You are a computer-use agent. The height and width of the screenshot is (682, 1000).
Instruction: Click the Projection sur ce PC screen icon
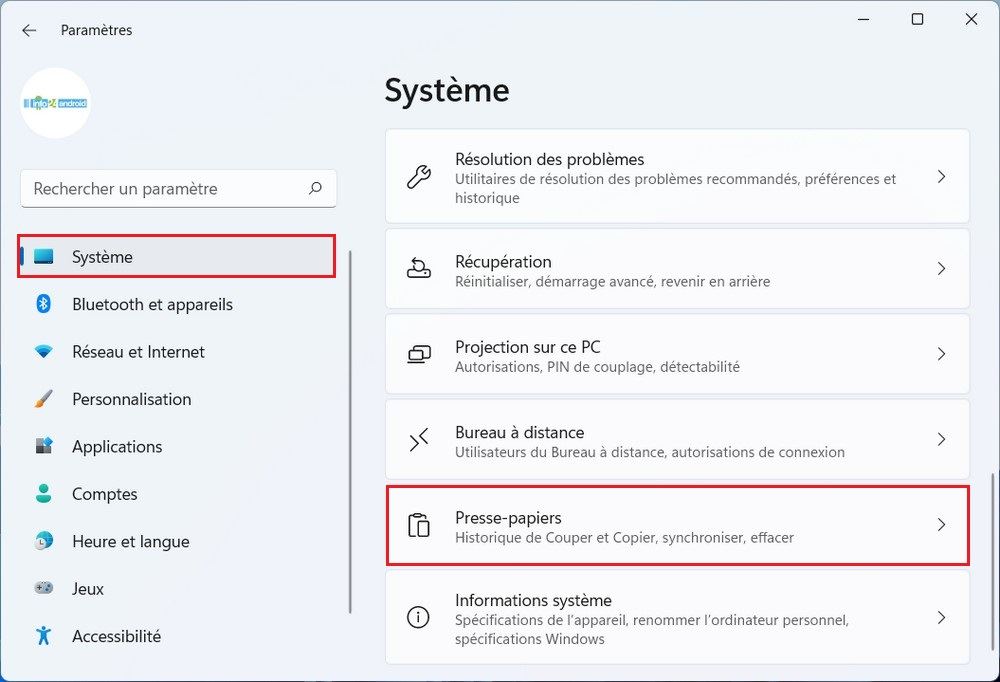(x=418, y=353)
